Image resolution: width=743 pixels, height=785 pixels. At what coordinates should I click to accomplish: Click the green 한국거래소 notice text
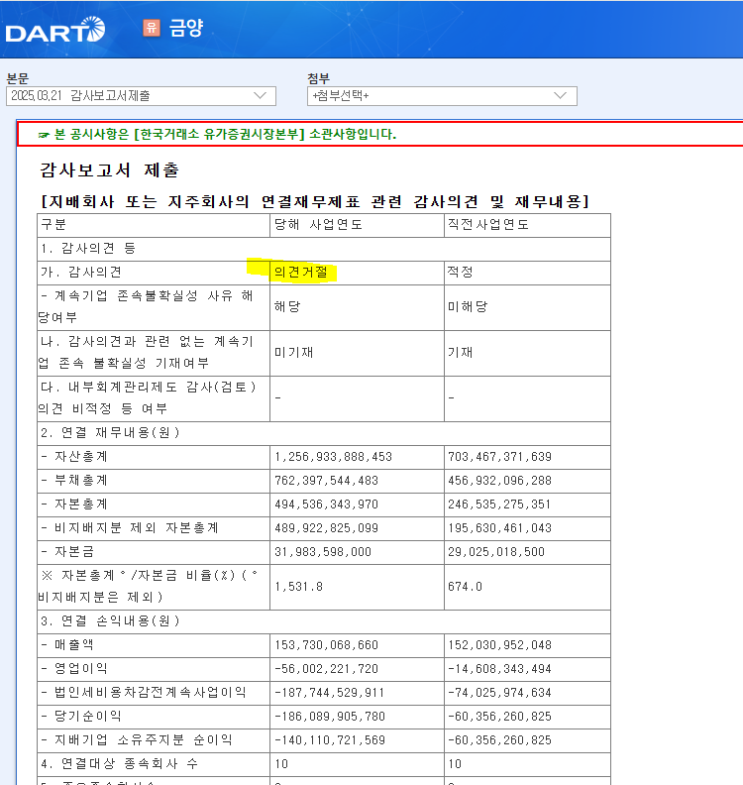pyautogui.click(x=217, y=134)
